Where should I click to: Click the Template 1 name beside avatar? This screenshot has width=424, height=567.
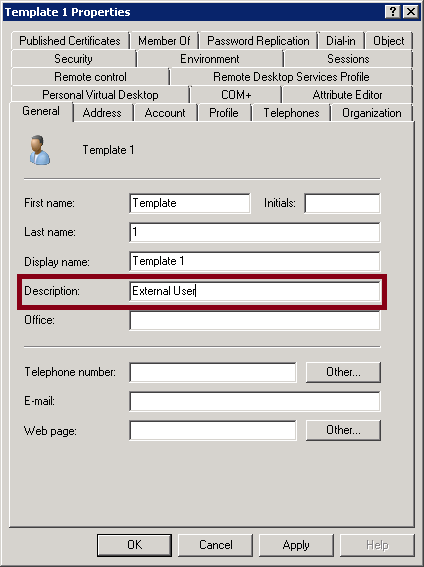[108, 150]
